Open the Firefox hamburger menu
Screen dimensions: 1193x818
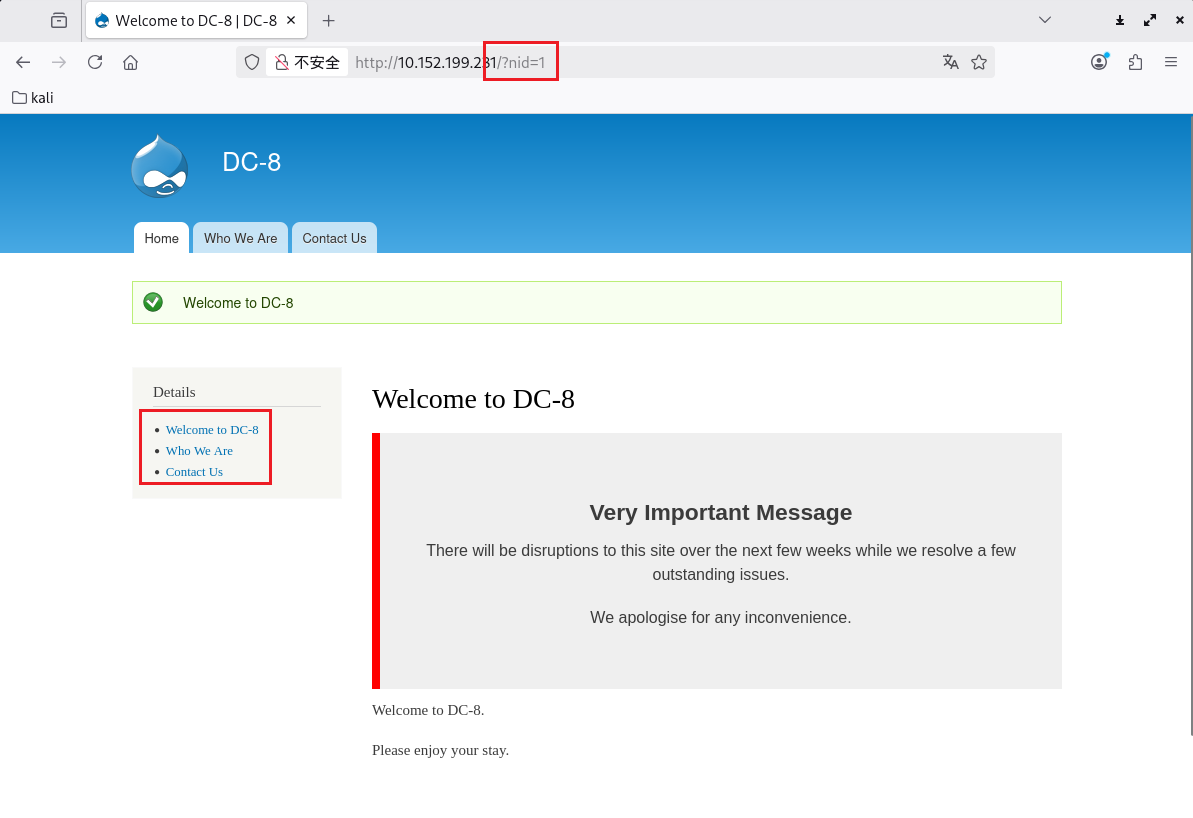point(1171,62)
